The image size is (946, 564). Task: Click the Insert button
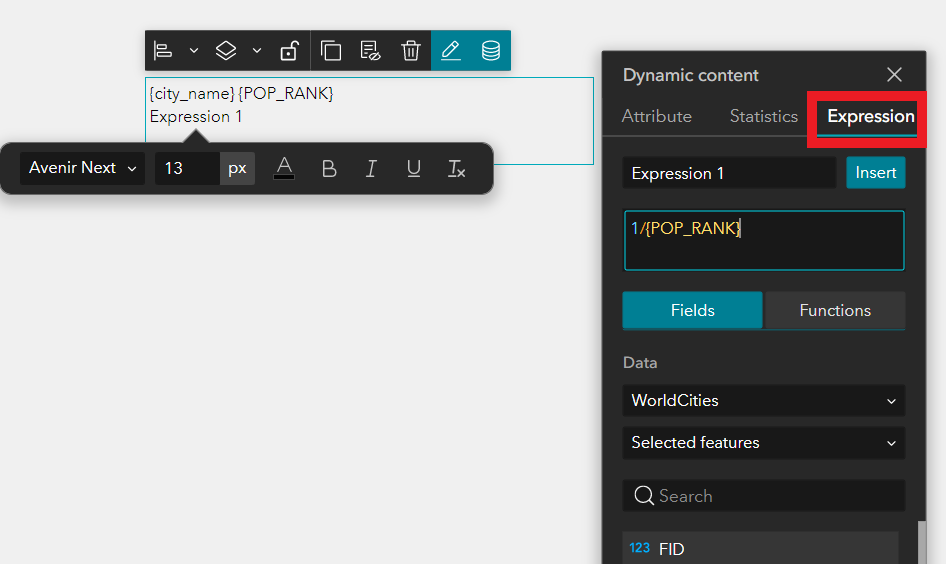pos(875,173)
